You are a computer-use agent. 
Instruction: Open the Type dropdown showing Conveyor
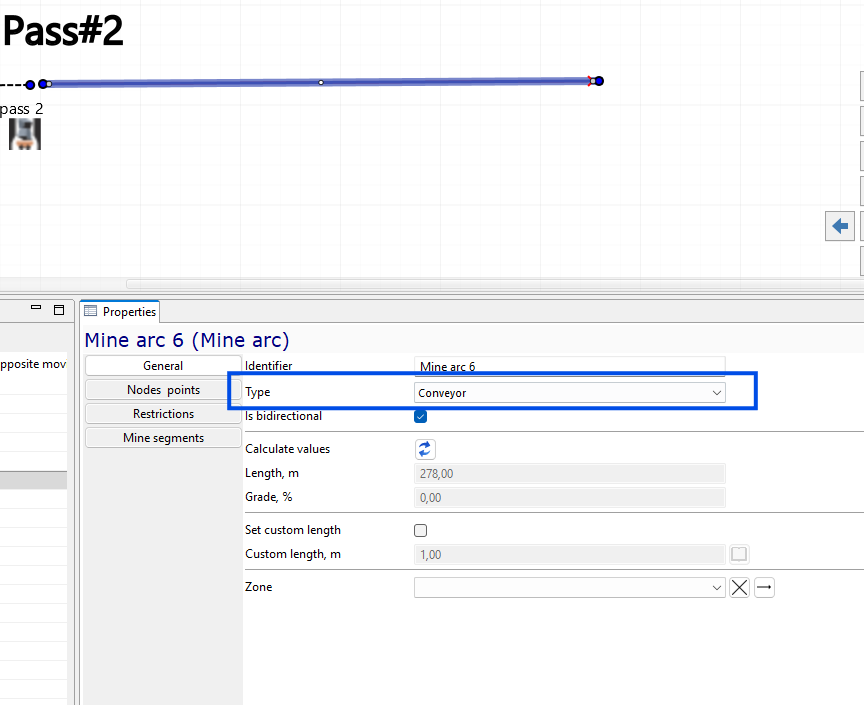569,393
